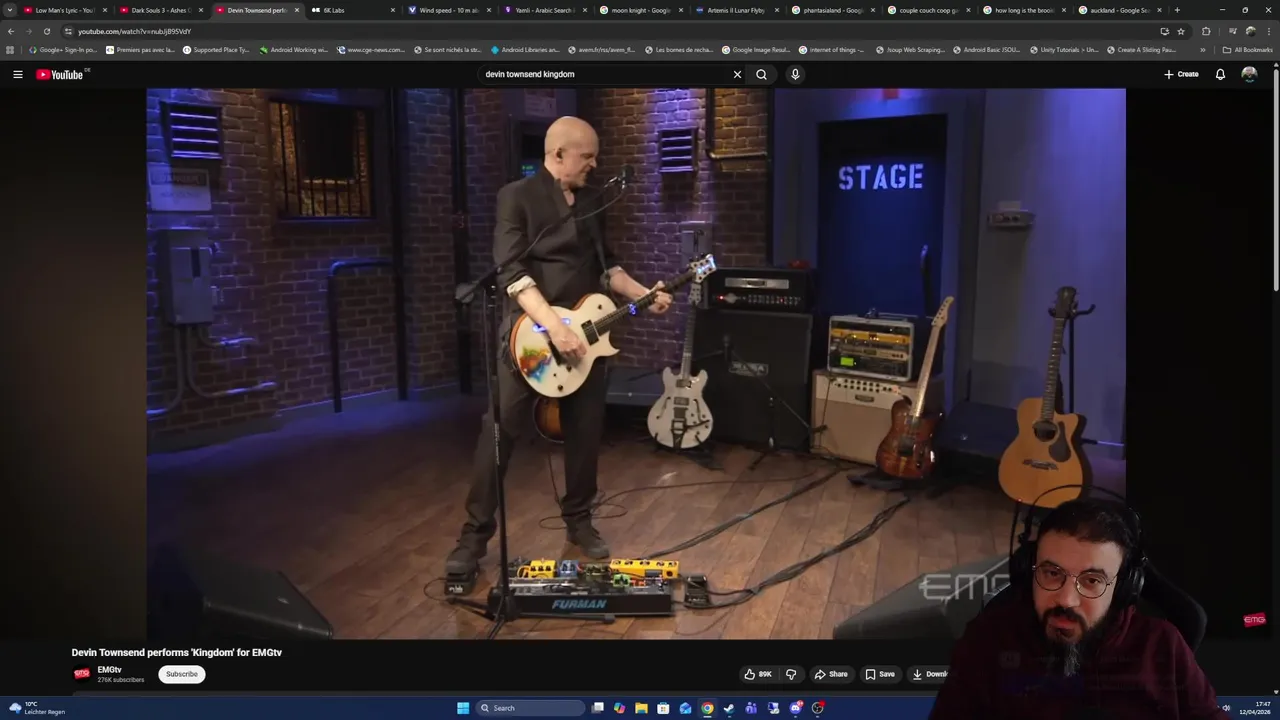Viewport: 1280px width, 720px height.
Task: Open File Explorer from the taskbar
Action: tap(641, 708)
